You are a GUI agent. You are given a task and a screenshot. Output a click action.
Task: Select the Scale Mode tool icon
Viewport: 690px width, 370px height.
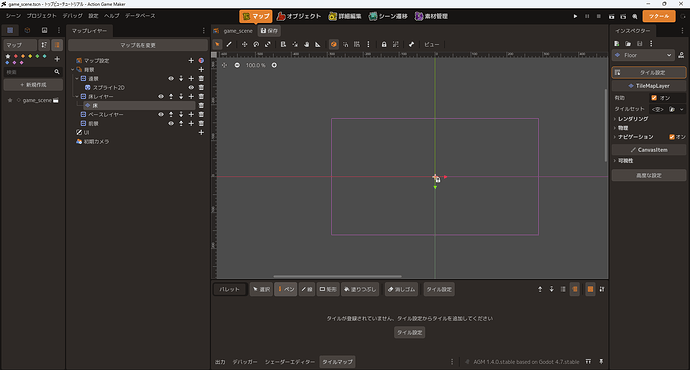click(x=268, y=44)
